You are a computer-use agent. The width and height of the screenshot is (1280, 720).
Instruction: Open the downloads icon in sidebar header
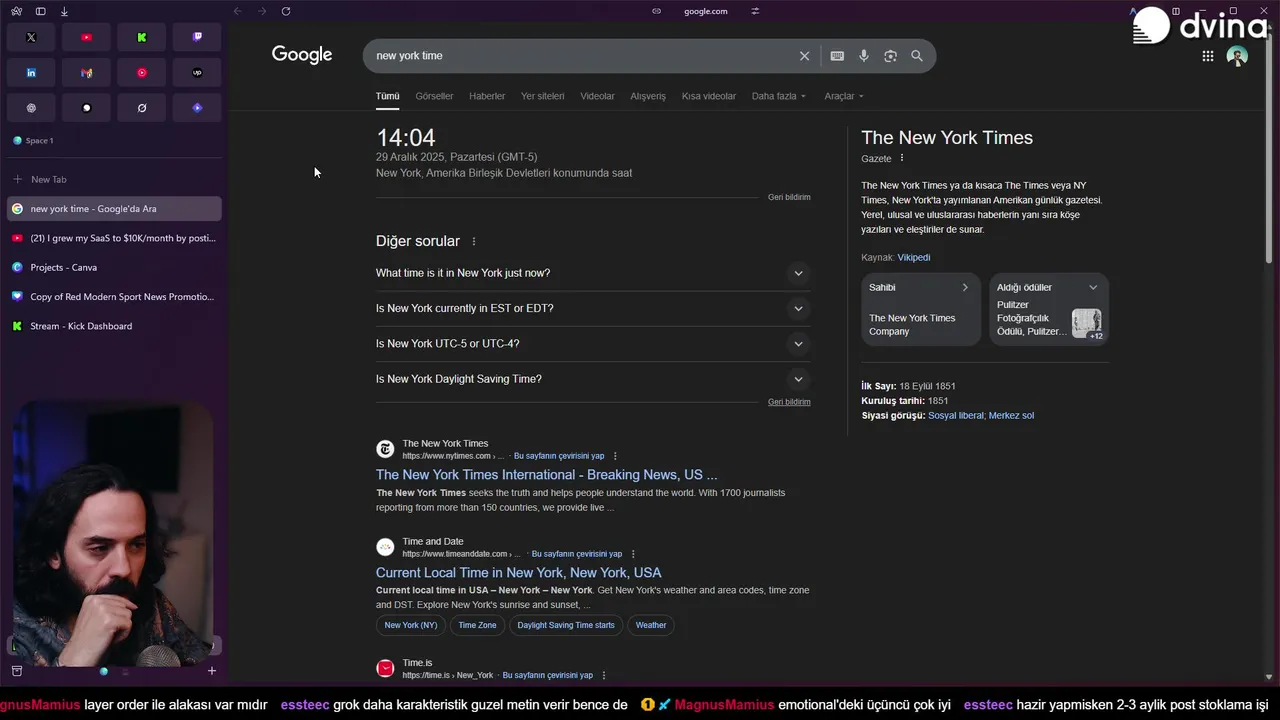tap(65, 11)
